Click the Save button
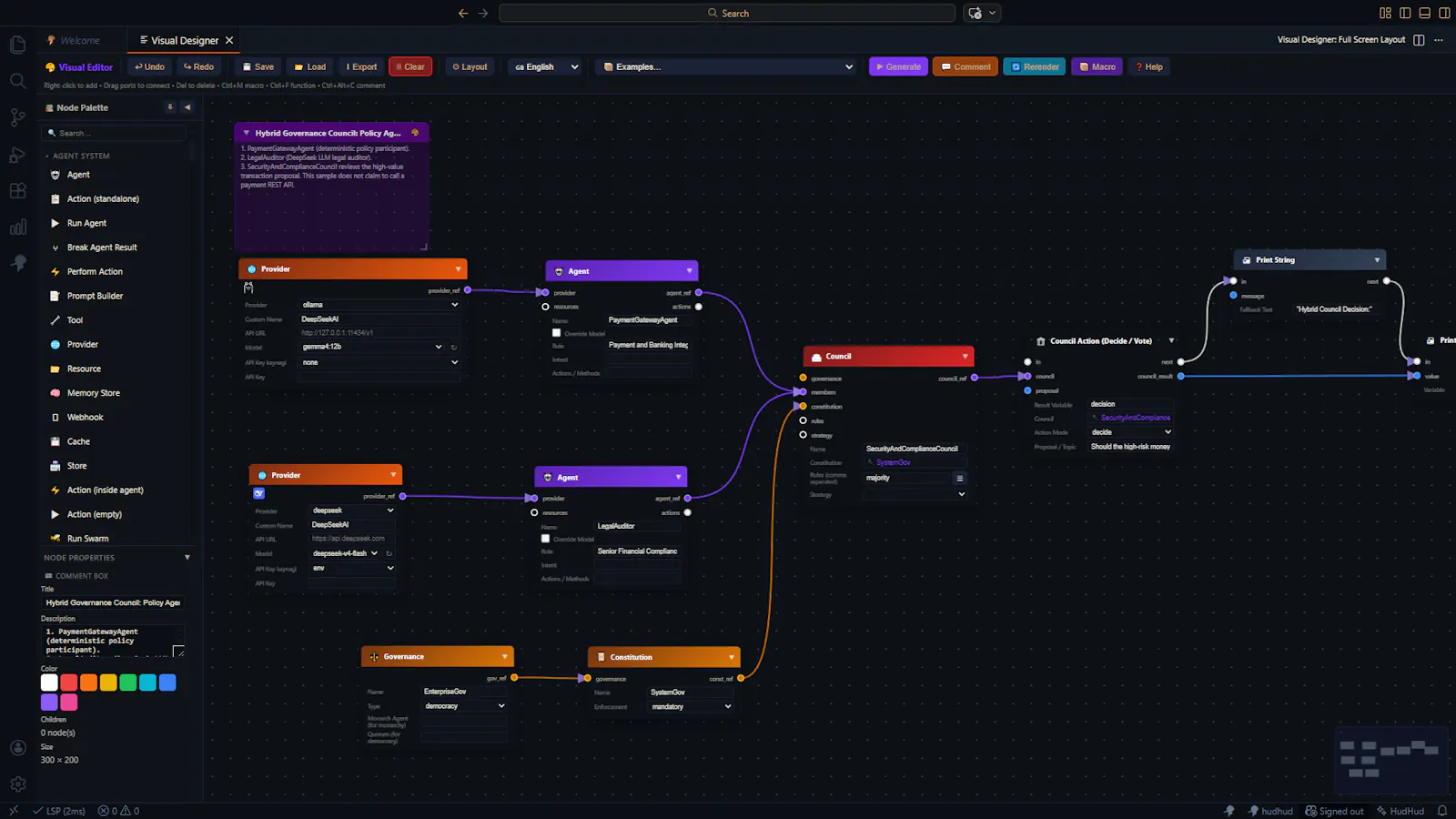The height and width of the screenshot is (819, 1456). [258, 66]
